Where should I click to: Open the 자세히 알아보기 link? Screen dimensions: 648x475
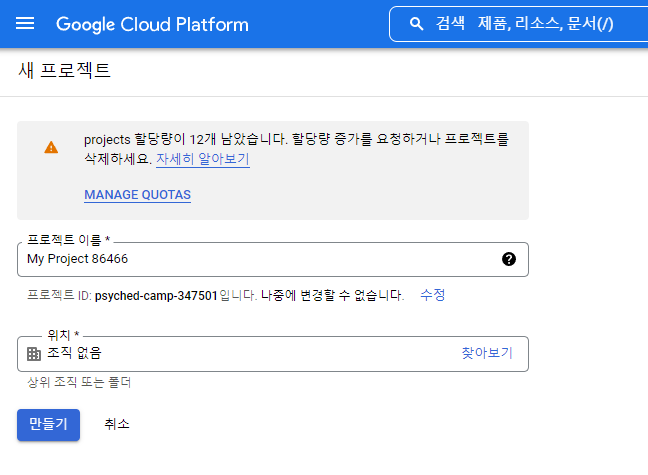[x=203, y=159]
